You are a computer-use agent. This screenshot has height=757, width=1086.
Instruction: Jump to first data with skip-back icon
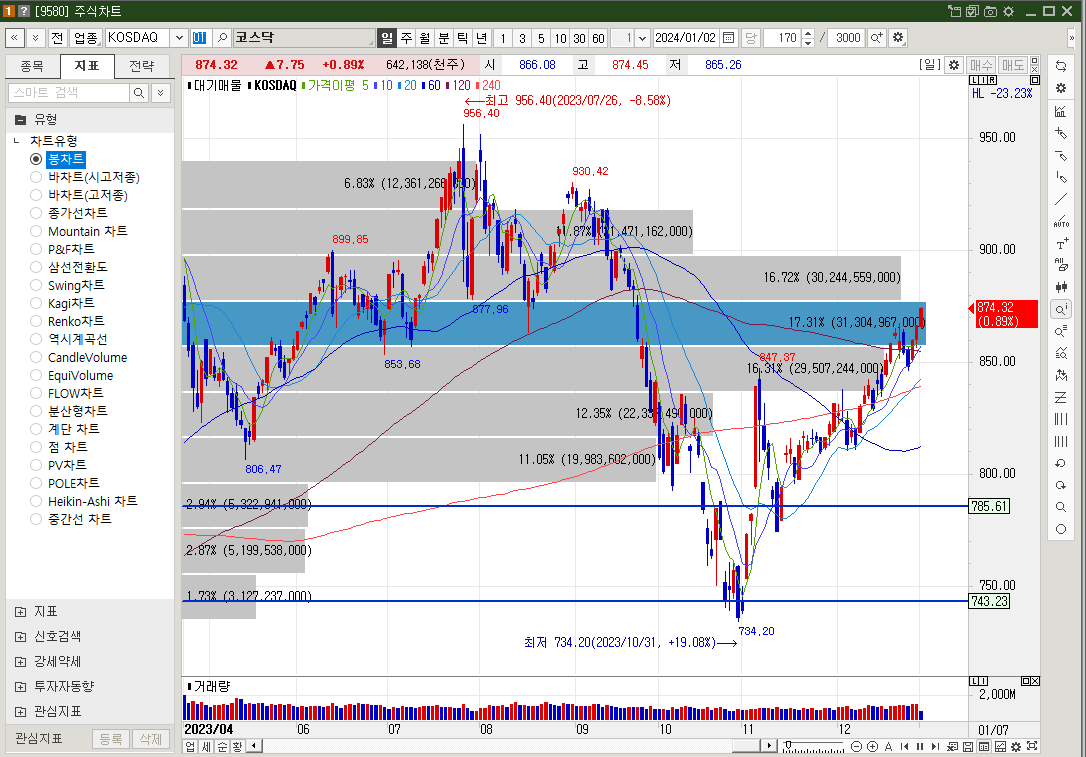904,747
